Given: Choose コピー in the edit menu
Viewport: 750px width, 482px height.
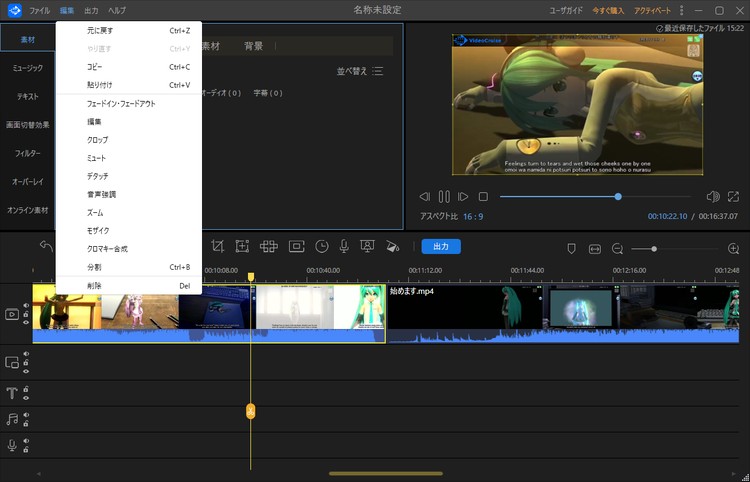Looking at the screenshot, I should tap(129, 67).
